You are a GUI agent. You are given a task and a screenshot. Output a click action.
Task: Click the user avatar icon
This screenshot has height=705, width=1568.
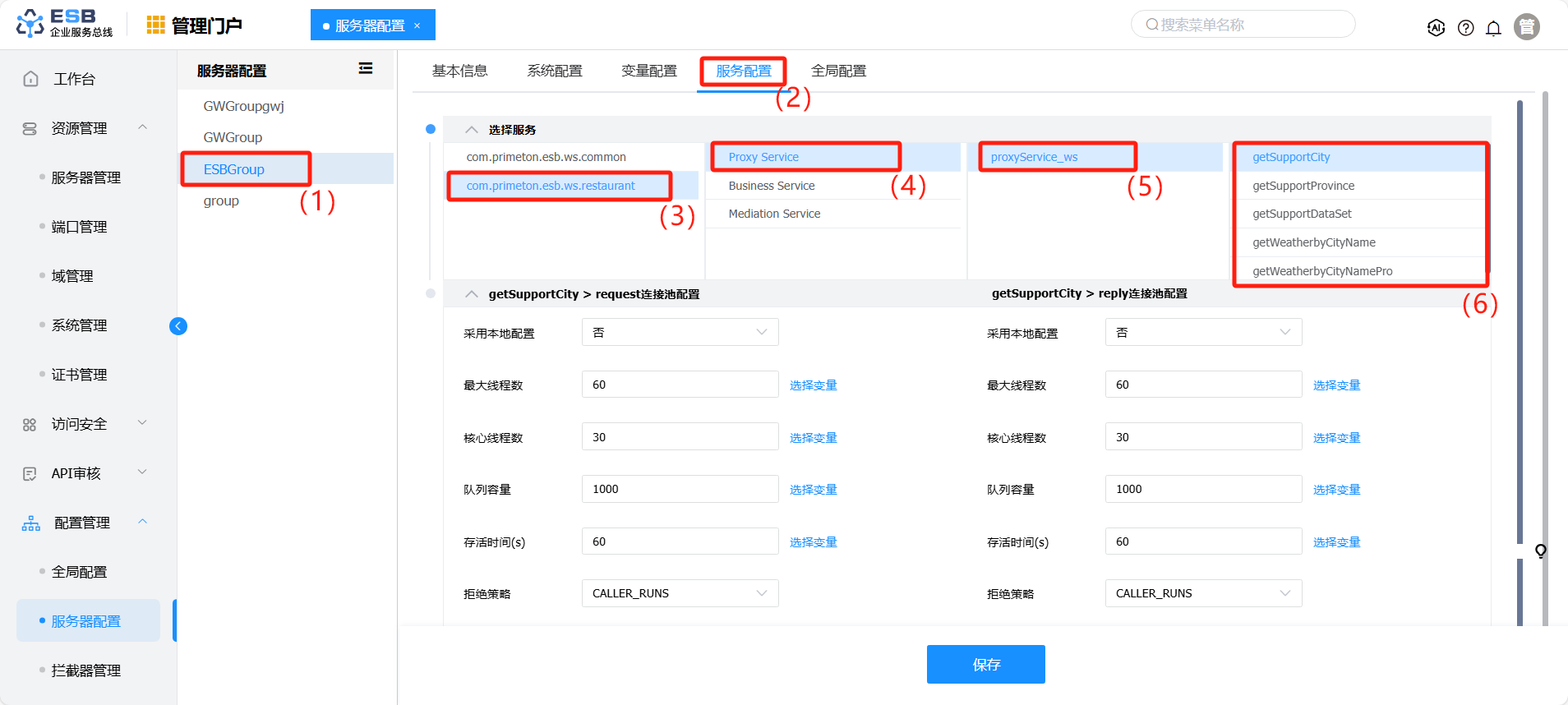1526,27
